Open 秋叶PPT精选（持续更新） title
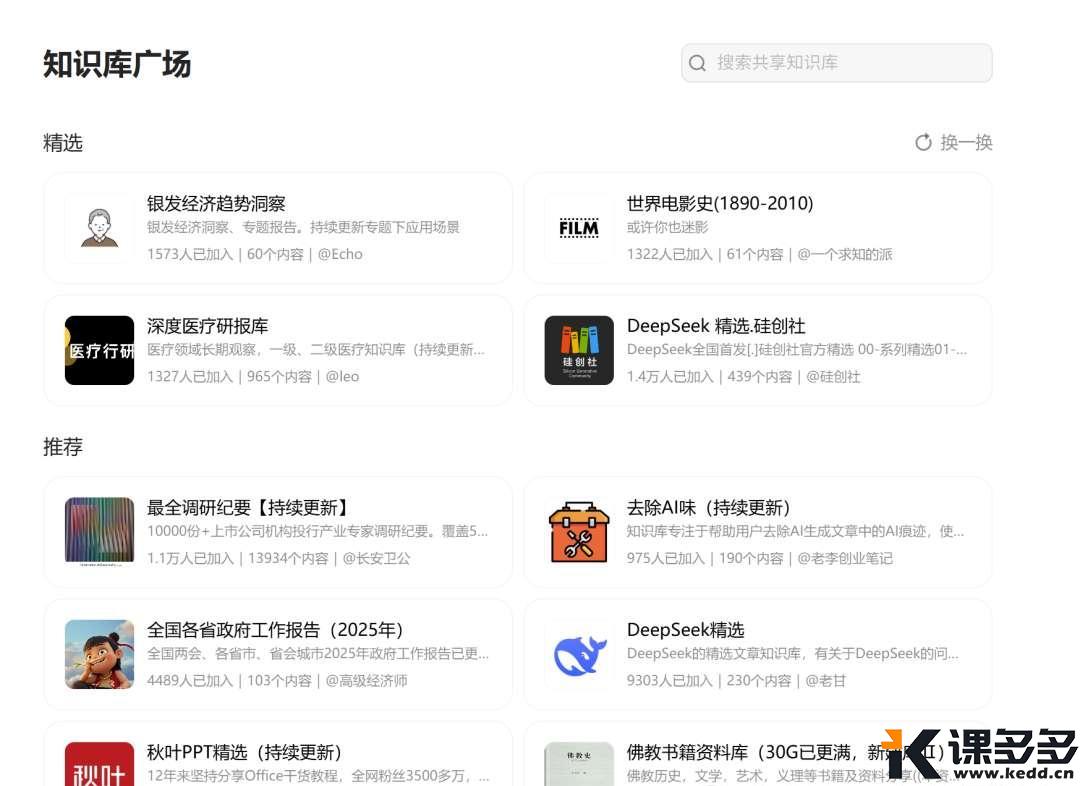This screenshot has height=786, width=1080. pos(245,752)
